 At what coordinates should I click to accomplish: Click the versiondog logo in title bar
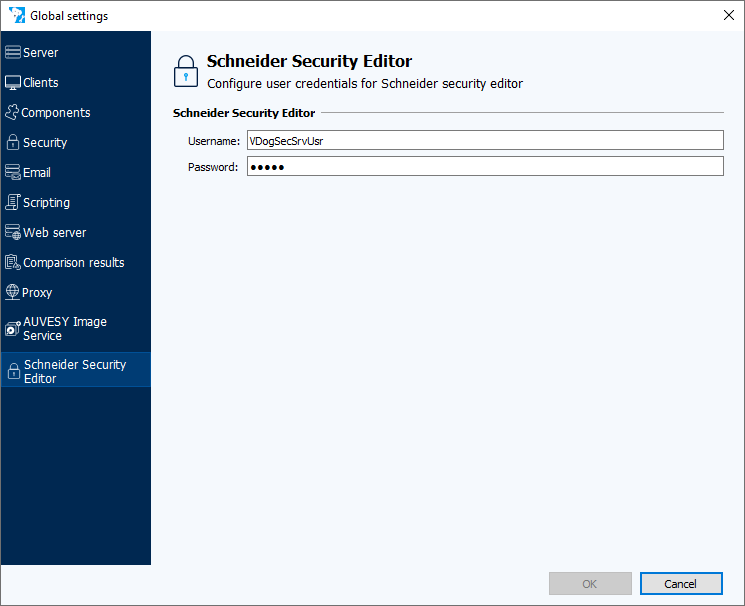tap(17, 15)
